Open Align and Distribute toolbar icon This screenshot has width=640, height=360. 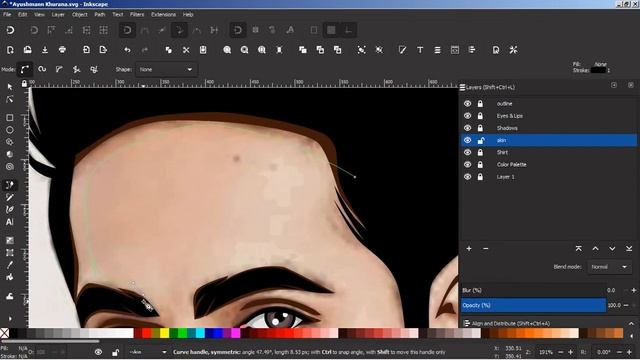pos(472,50)
